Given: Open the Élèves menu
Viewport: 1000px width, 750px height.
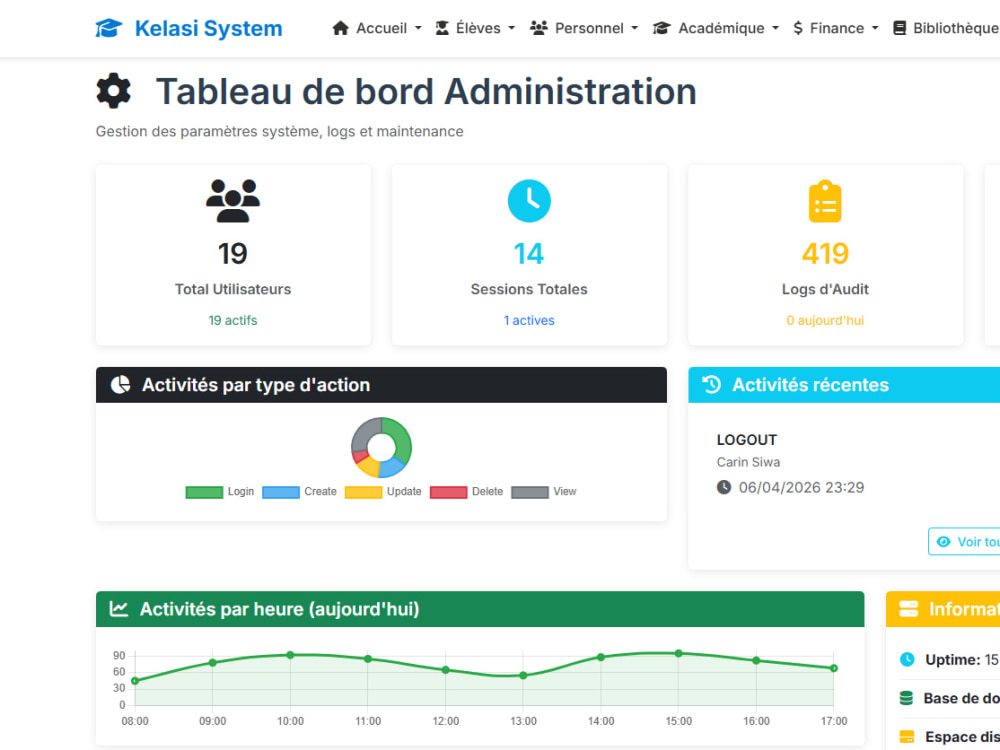Looking at the screenshot, I should [x=475, y=28].
